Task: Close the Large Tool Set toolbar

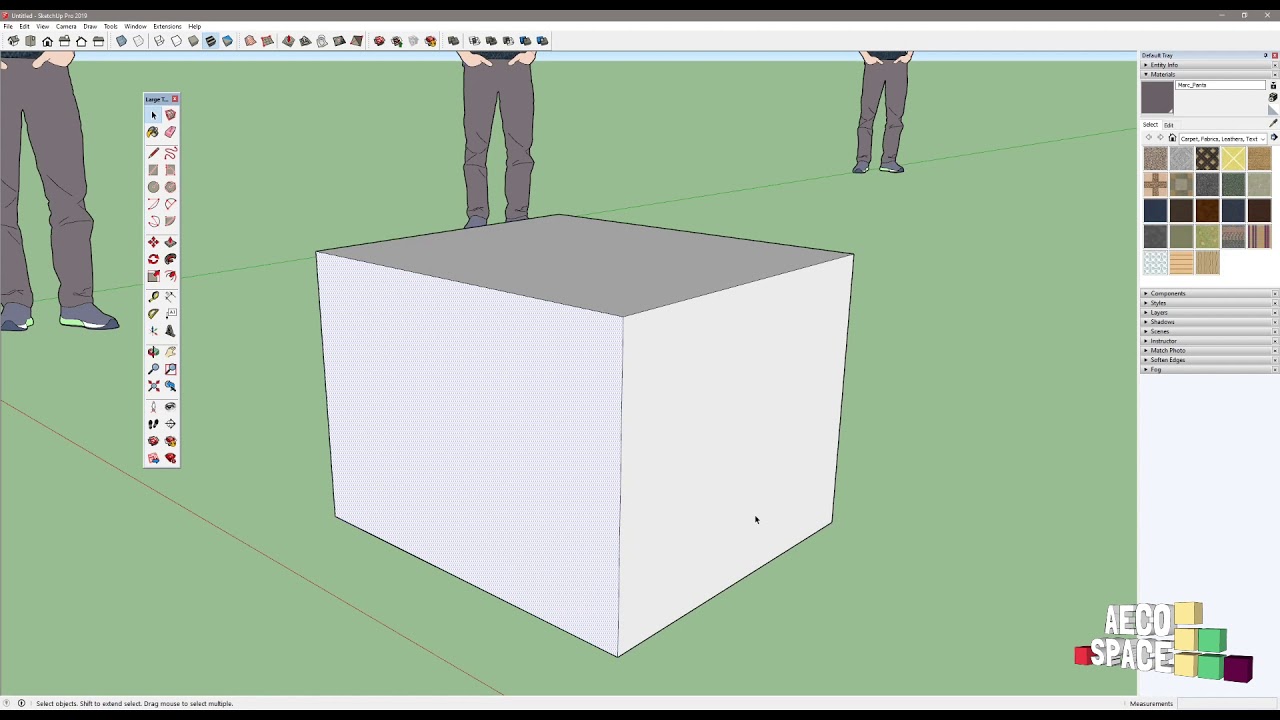Action: [x=175, y=99]
